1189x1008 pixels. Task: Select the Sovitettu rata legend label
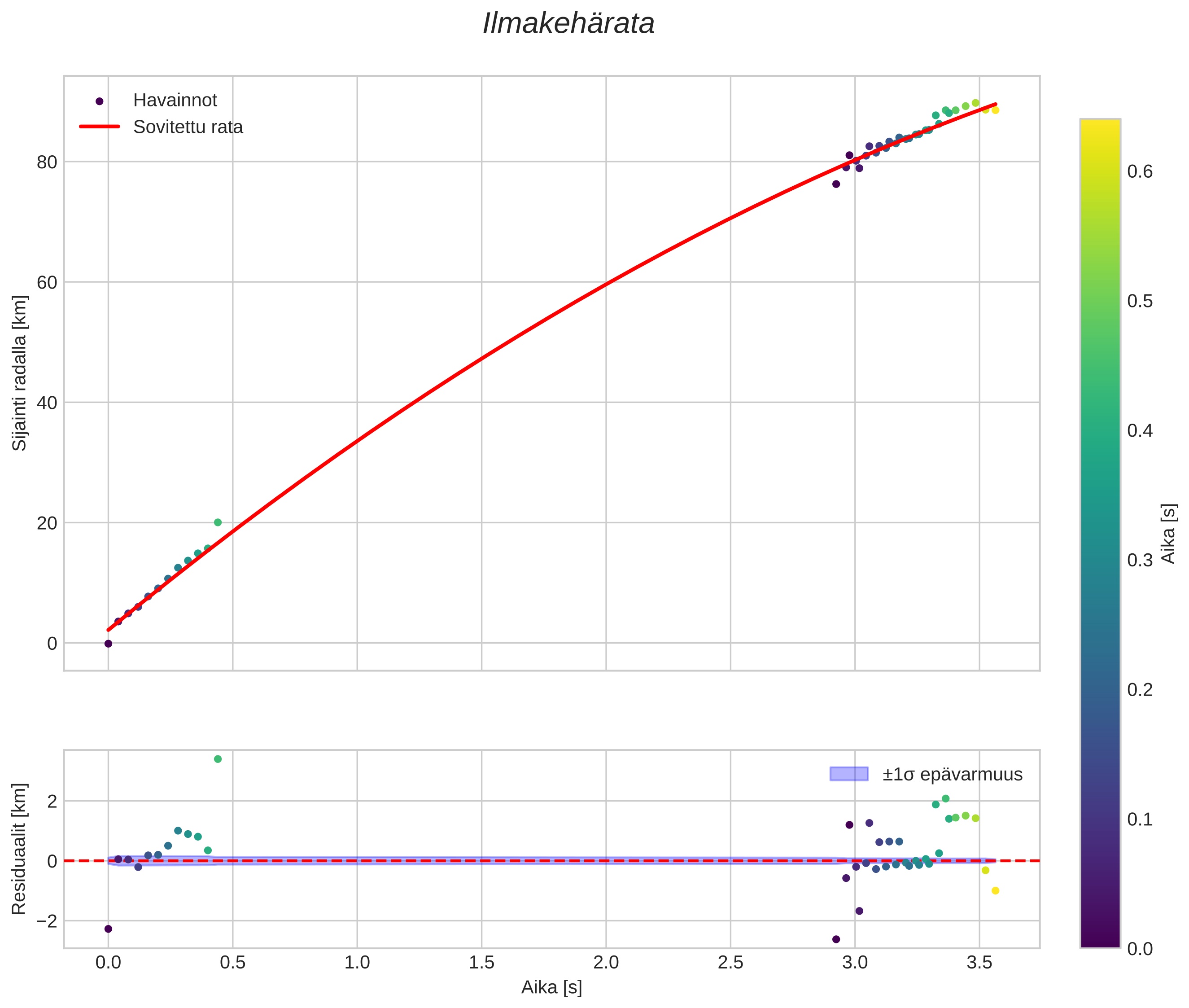[x=188, y=127]
